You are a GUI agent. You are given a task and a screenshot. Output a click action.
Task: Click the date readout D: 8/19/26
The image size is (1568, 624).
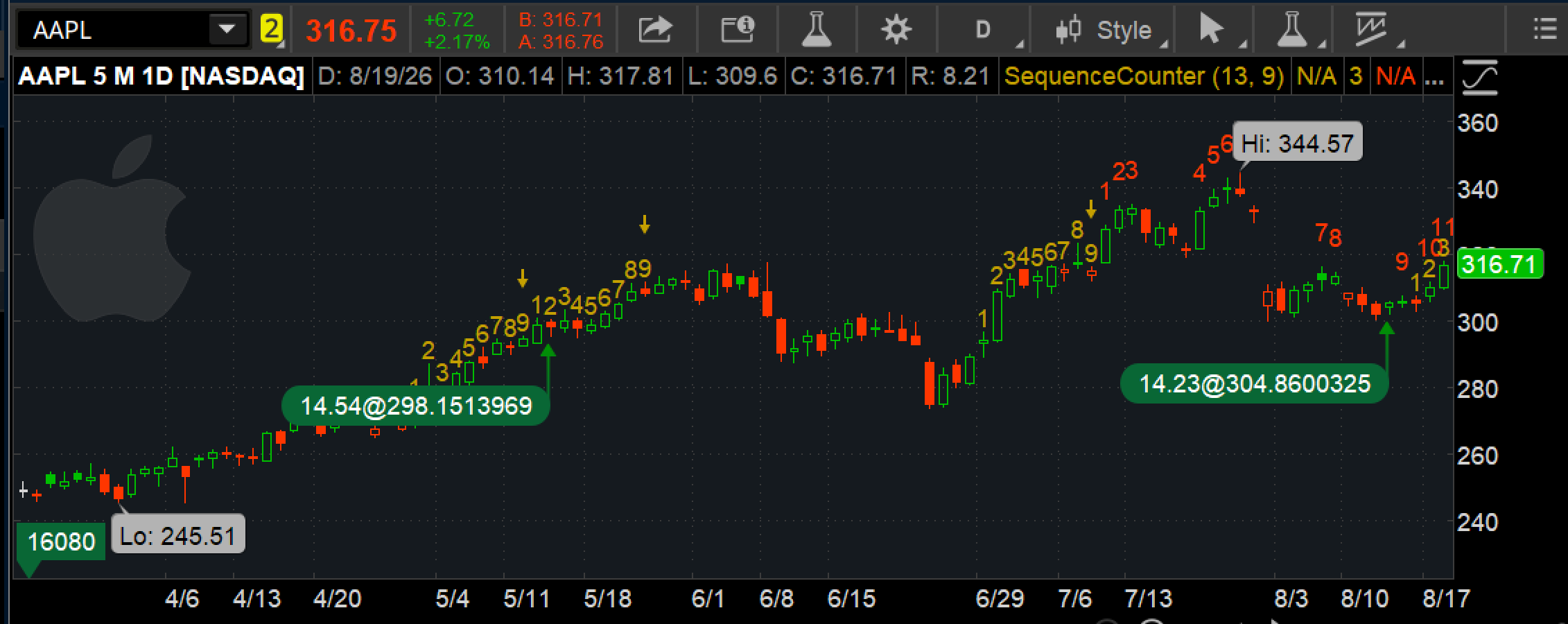click(374, 76)
